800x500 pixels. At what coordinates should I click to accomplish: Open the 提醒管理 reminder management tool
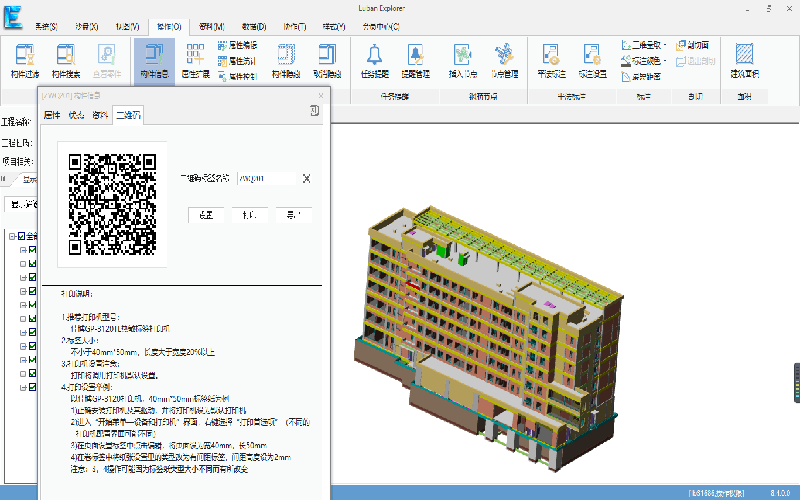coord(415,61)
